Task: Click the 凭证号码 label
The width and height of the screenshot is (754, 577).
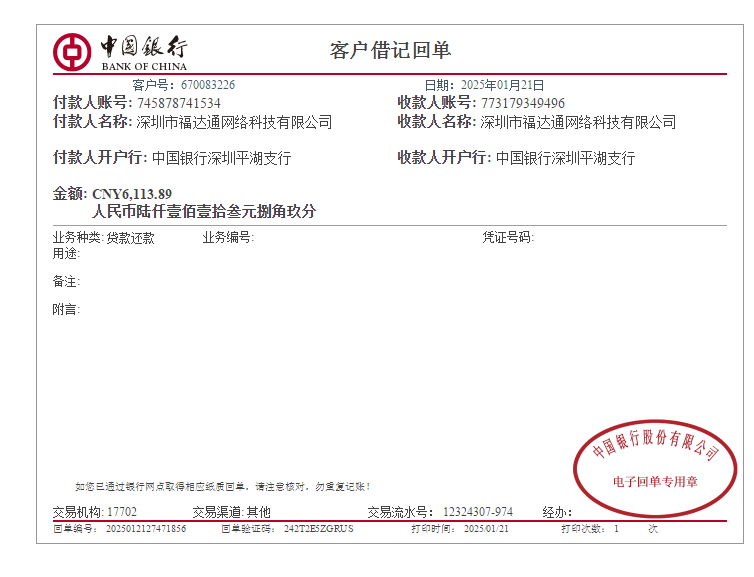Action: click(508, 238)
